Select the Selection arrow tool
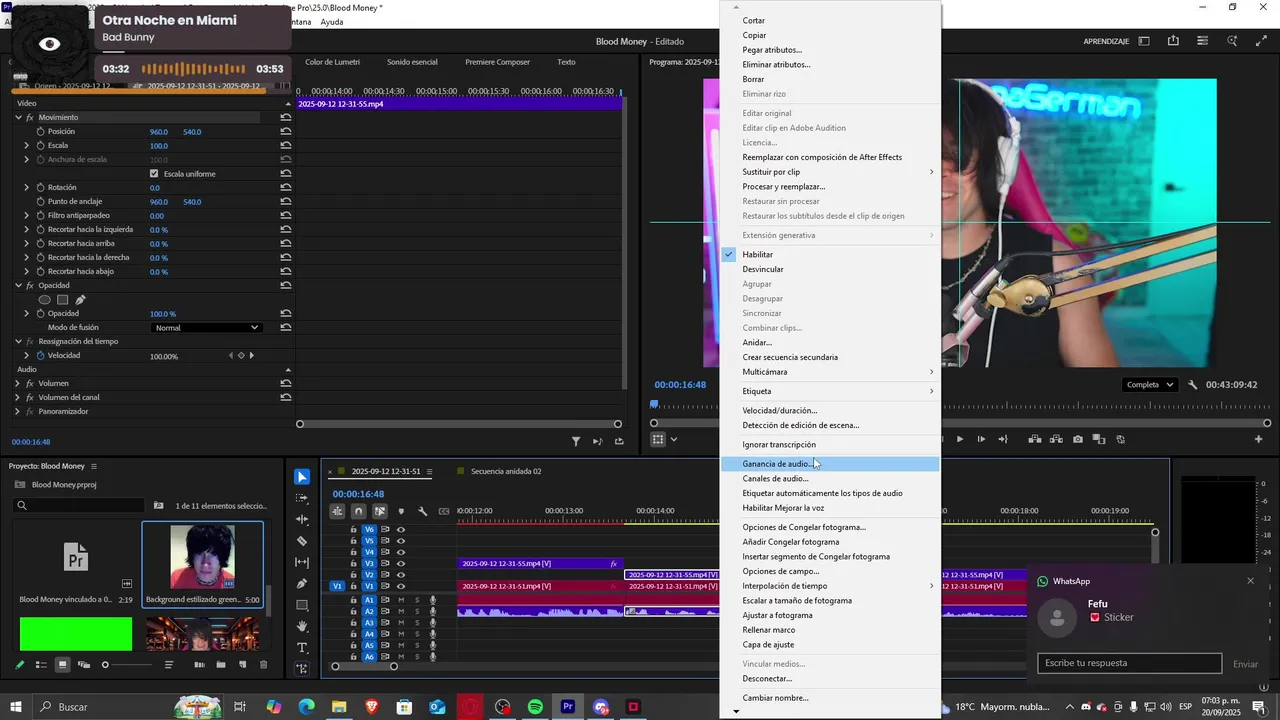Image resolution: width=1280 pixels, height=720 pixels. point(302,477)
